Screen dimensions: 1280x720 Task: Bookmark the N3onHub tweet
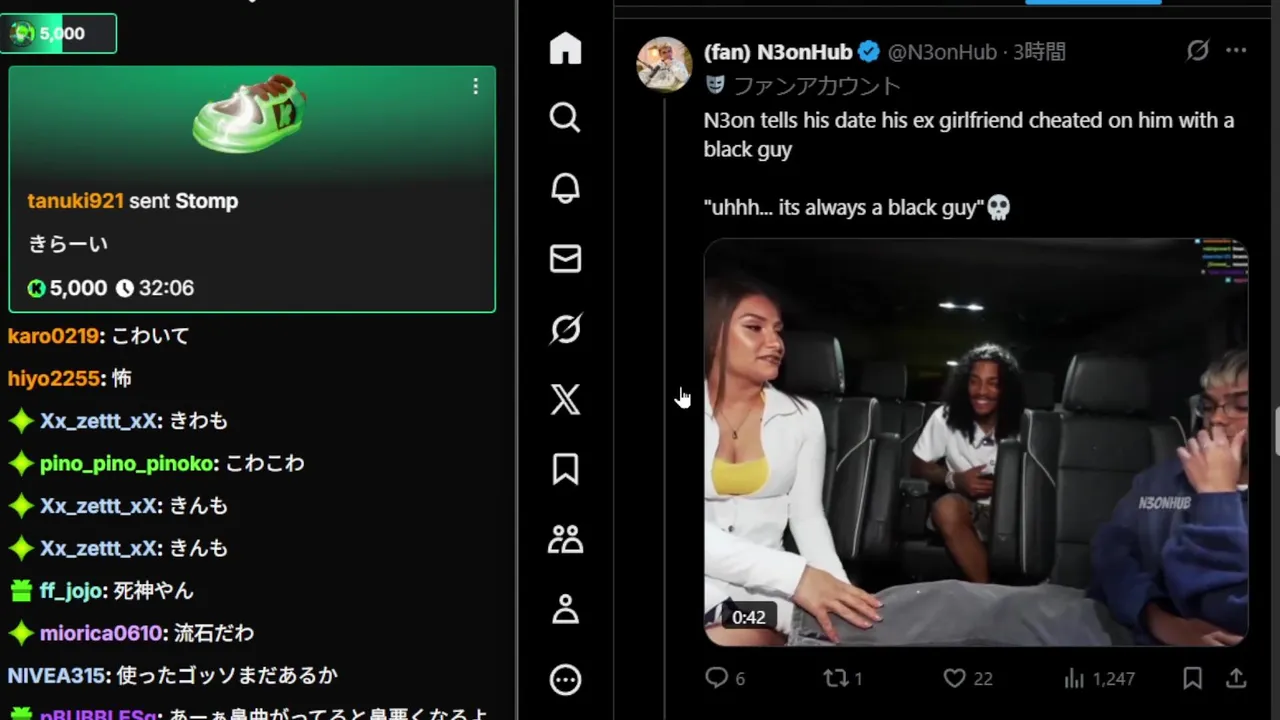(x=1192, y=679)
